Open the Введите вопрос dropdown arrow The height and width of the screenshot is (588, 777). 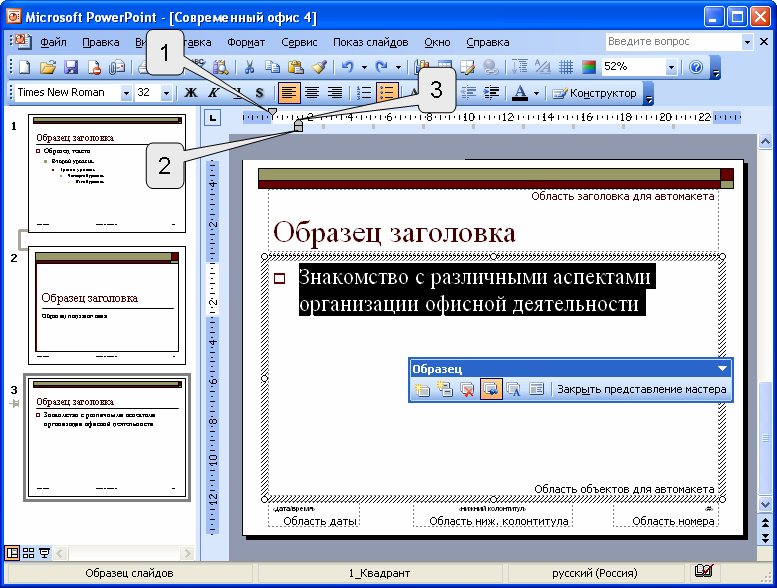747,42
